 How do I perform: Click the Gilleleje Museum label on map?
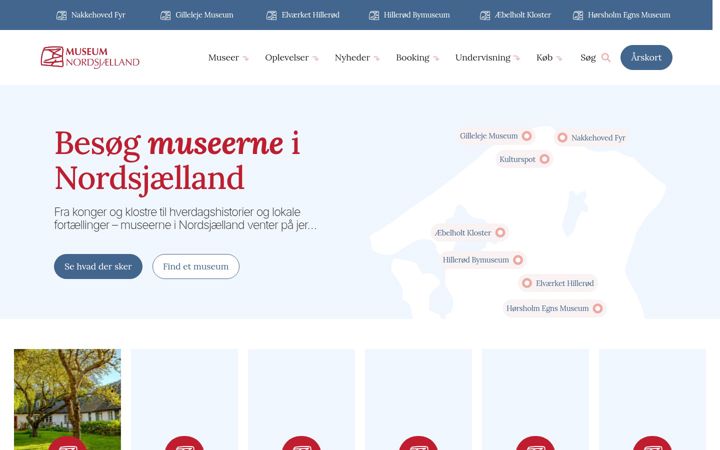[489, 136]
